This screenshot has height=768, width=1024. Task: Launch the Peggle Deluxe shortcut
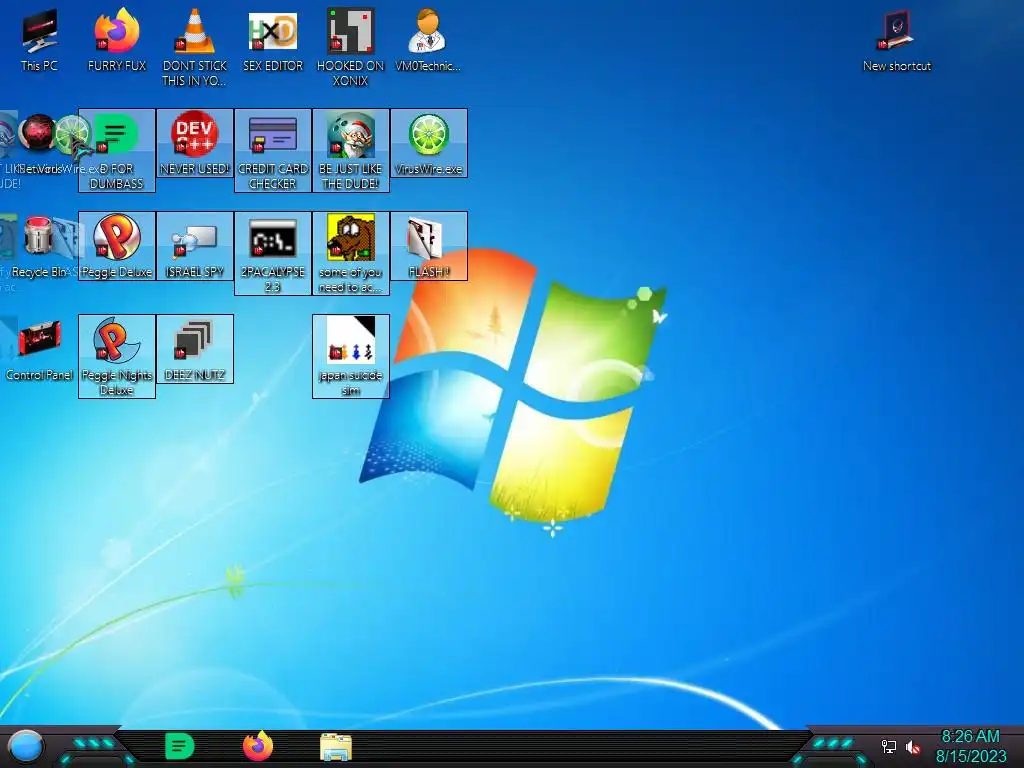117,246
